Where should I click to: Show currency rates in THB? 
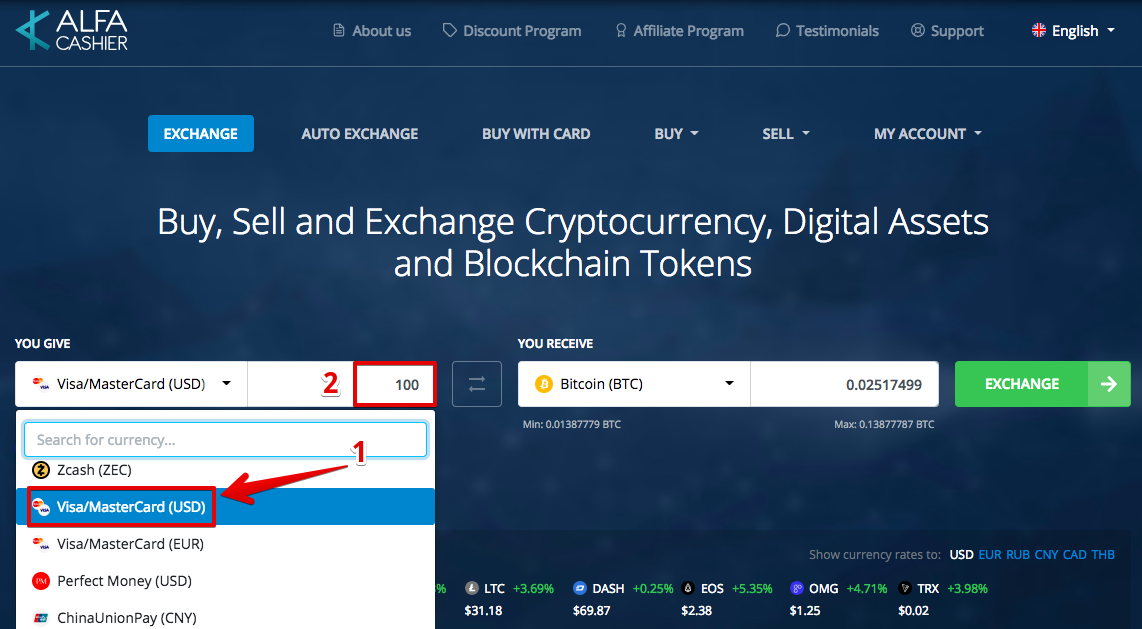pos(1103,555)
